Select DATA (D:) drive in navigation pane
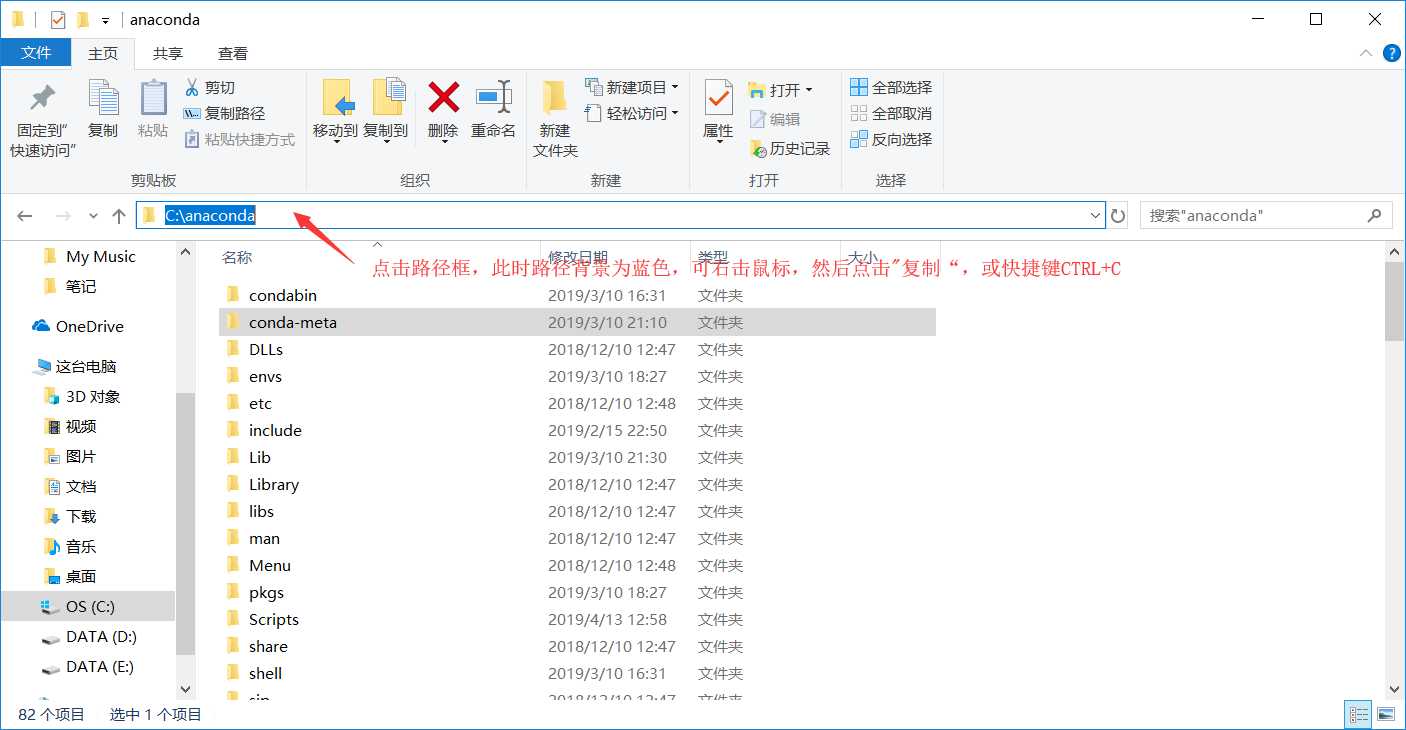The width and height of the screenshot is (1406, 730). click(101, 636)
